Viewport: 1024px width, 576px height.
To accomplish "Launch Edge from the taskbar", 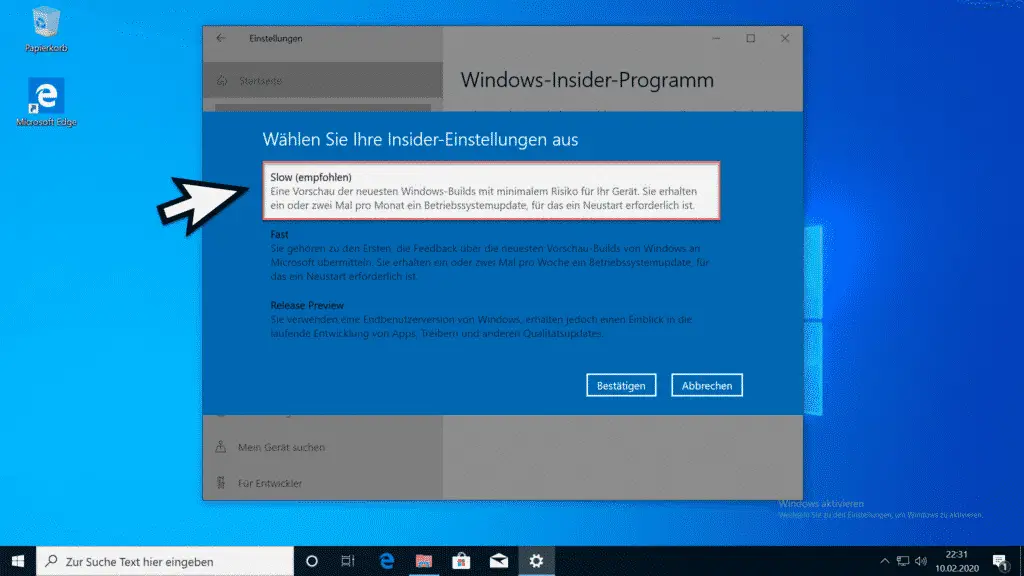I will click(x=387, y=561).
